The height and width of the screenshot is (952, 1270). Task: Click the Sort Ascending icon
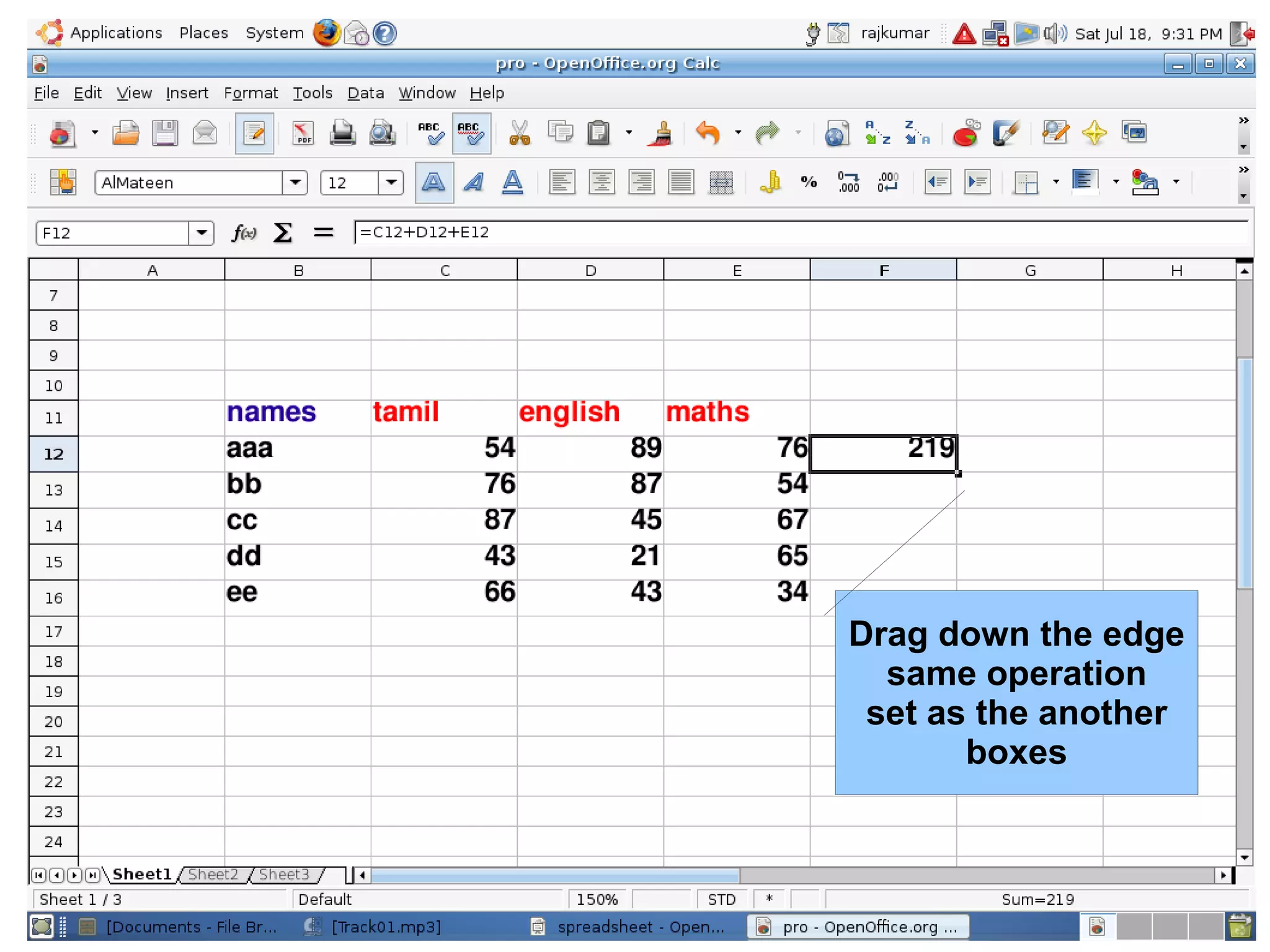877,133
